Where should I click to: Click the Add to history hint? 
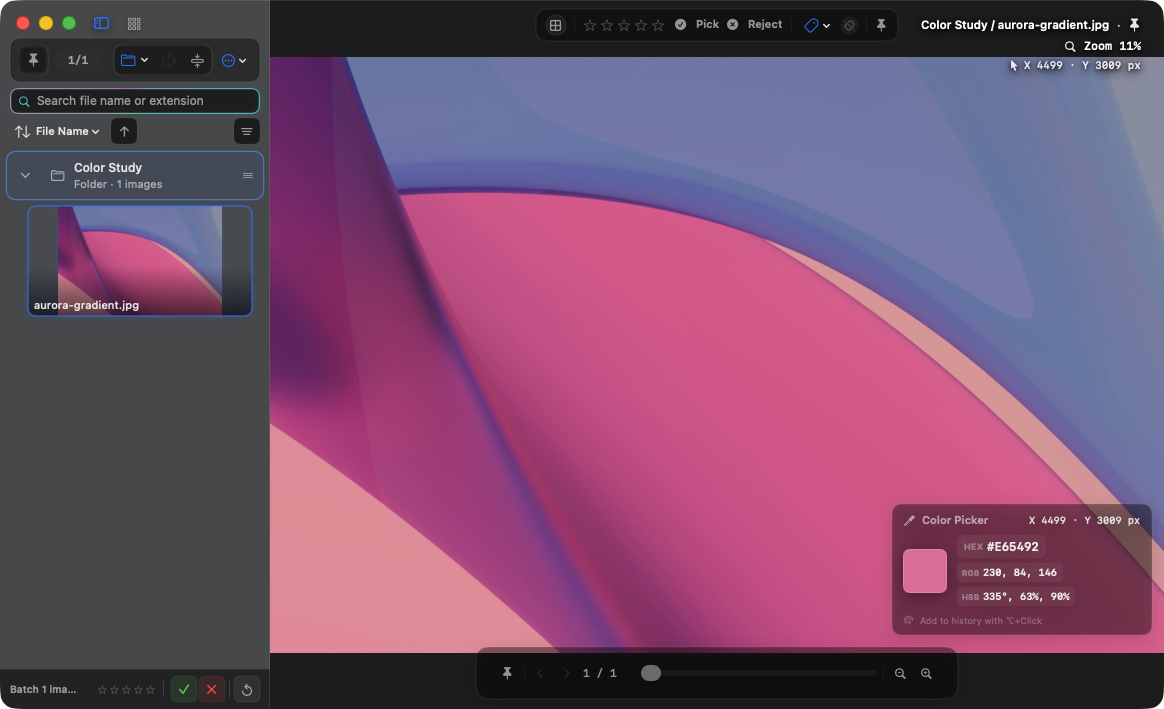(972, 621)
